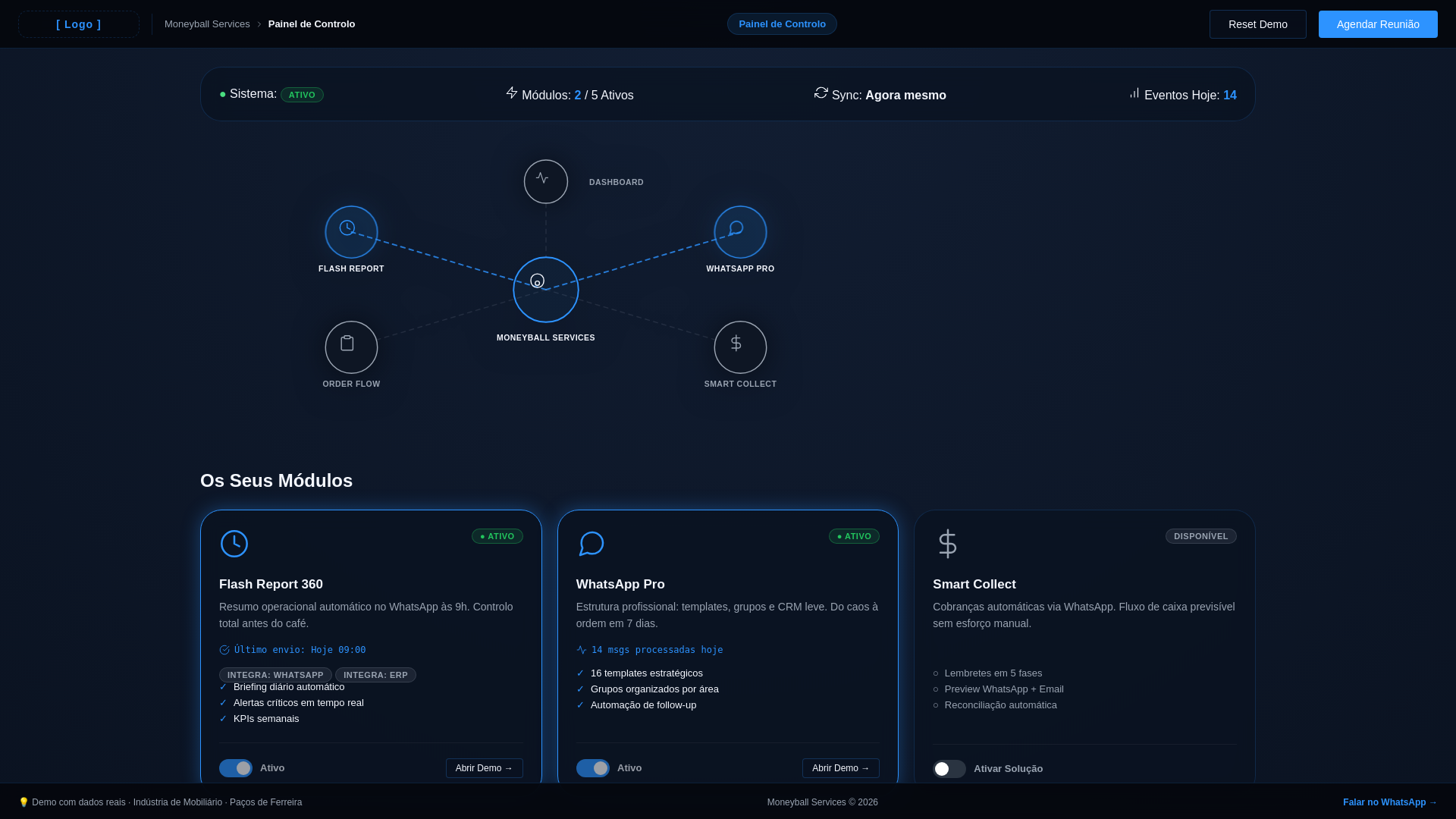The height and width of the screenshot is (819, 1456).
Task: Click the dollar icon on Smart Collect card
Action: click(x=948, y=544)
